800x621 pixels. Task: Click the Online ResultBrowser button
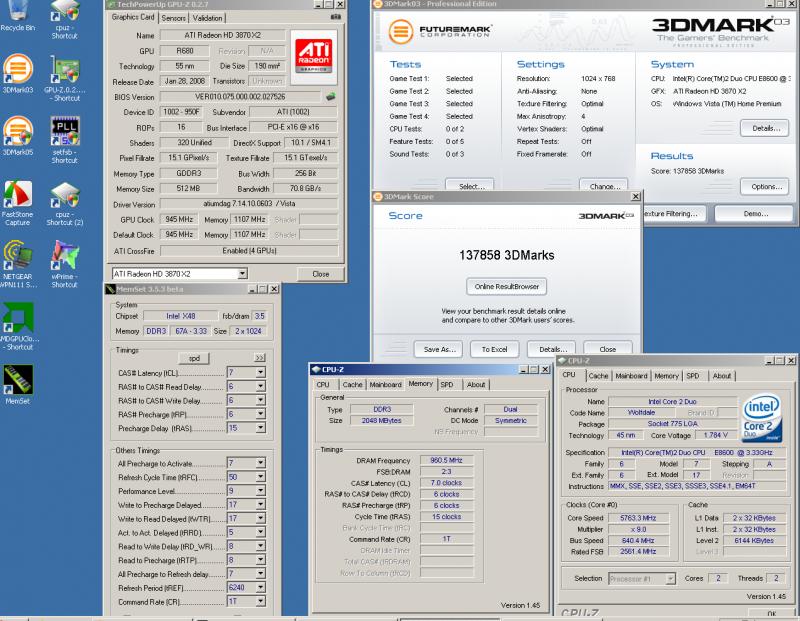click(507, 286)
